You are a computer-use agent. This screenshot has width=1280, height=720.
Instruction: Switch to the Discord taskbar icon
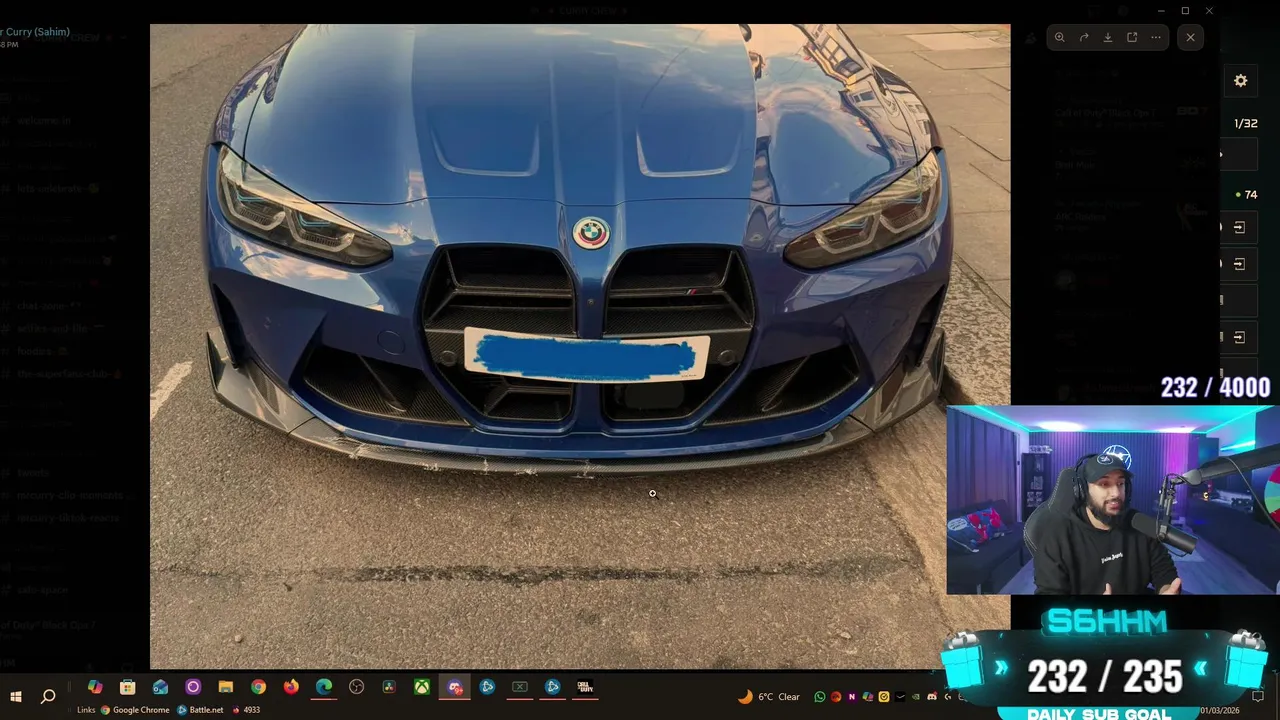pyautogui.click(x=455, y=687)
